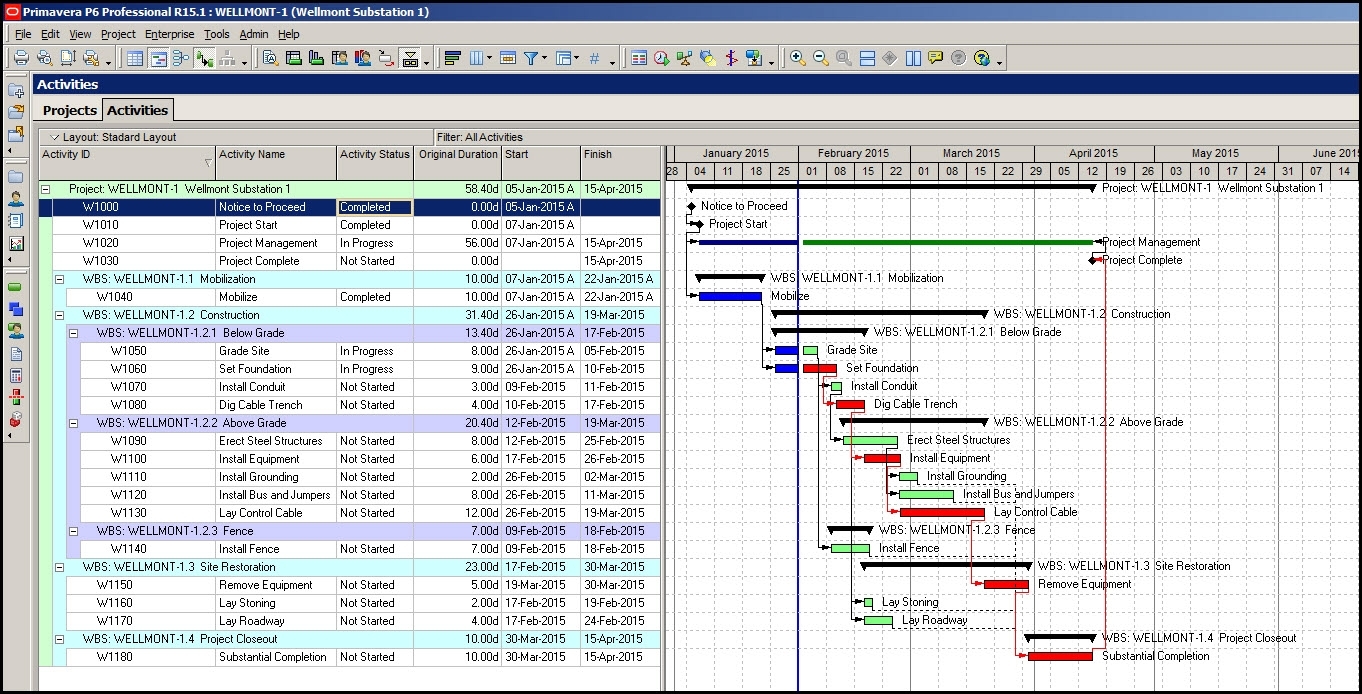The image size is (1362, 694).
Task: Open the Enterprise menu
Action: 170,34
